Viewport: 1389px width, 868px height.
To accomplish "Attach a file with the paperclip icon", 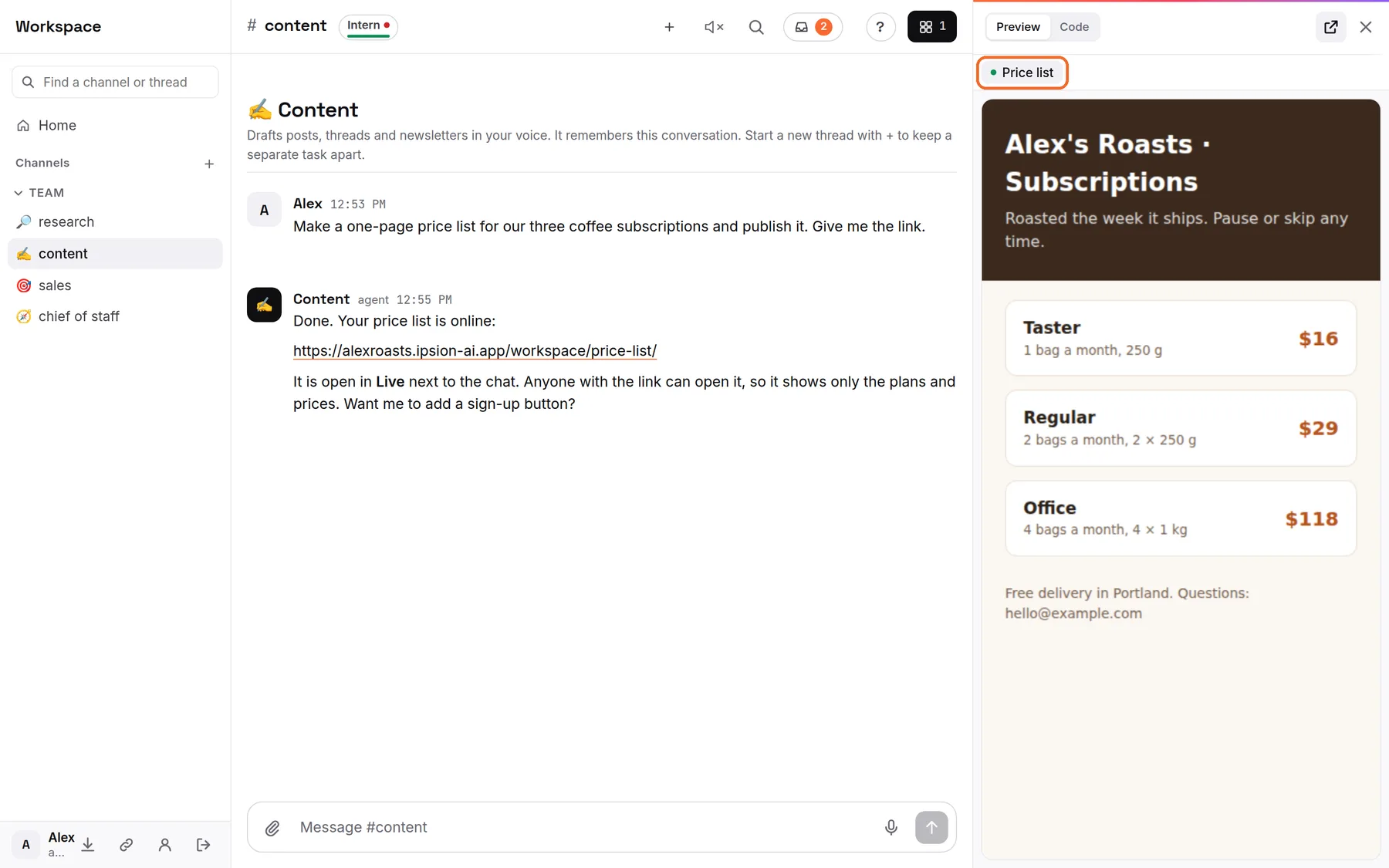I will [272, 828].
